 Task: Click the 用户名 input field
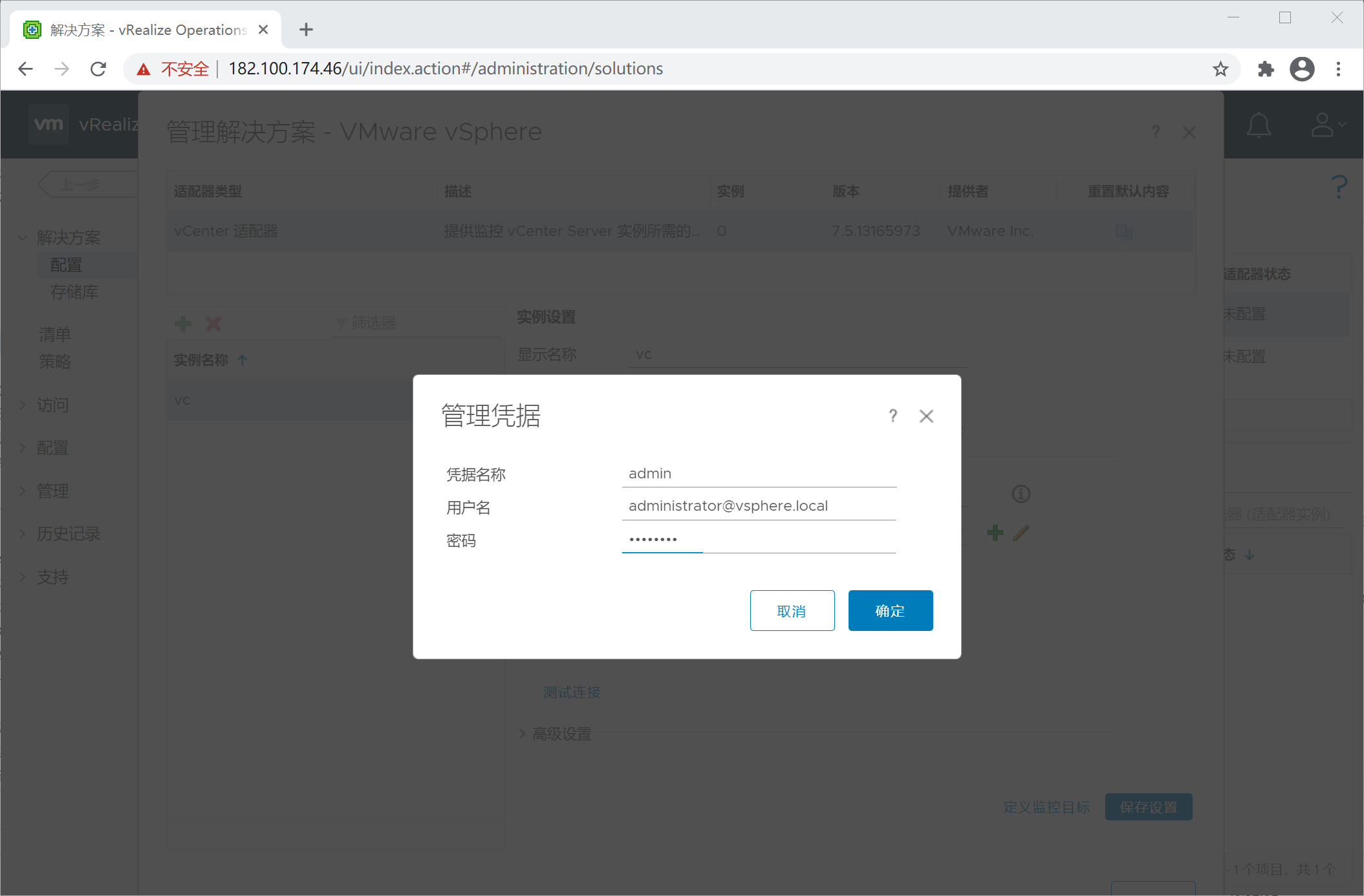759,506
